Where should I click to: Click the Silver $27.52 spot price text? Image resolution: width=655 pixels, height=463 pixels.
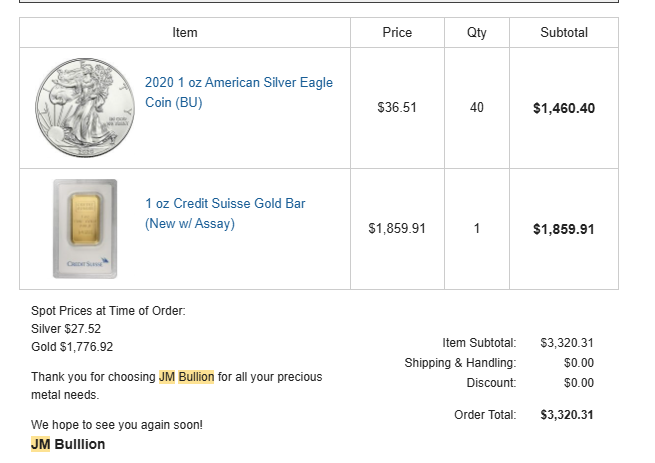click(66, 328)
